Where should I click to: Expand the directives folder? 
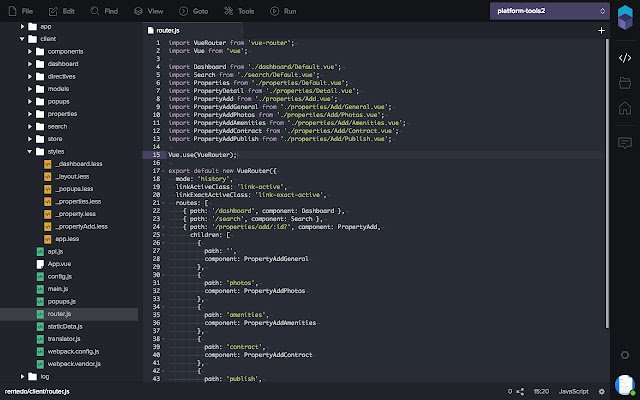coord(30,76)
